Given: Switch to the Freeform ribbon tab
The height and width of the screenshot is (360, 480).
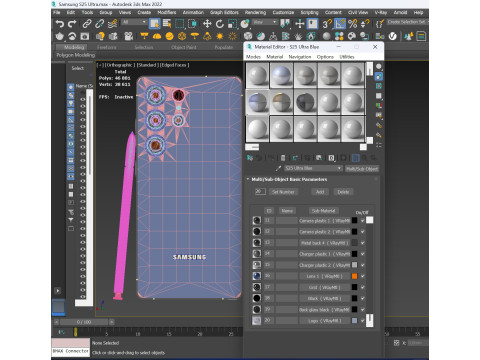Looking at the screenshot, I should click(107, 47).
